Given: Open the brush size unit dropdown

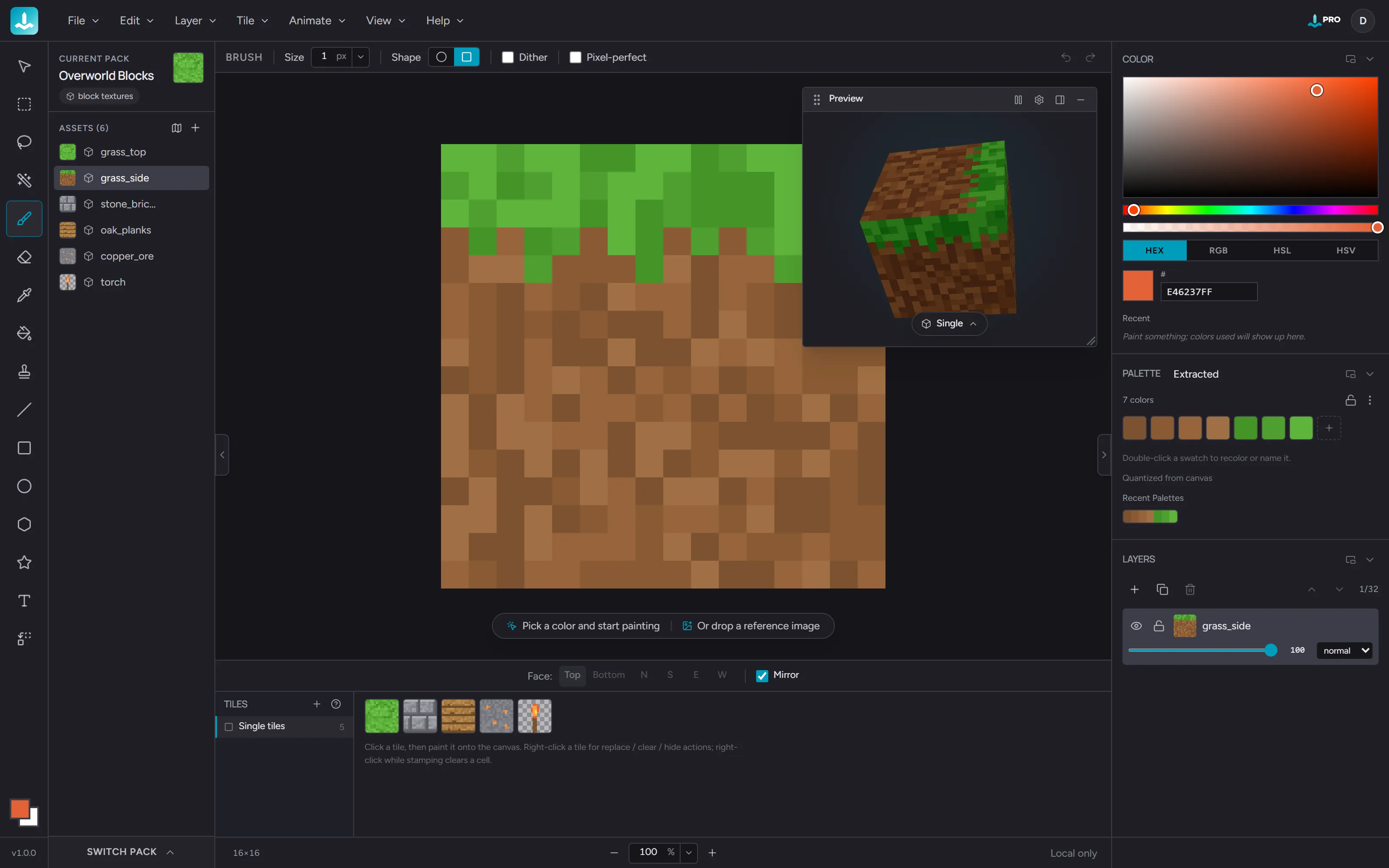Looking at the screenshot, I should click(x=360, y=57).
